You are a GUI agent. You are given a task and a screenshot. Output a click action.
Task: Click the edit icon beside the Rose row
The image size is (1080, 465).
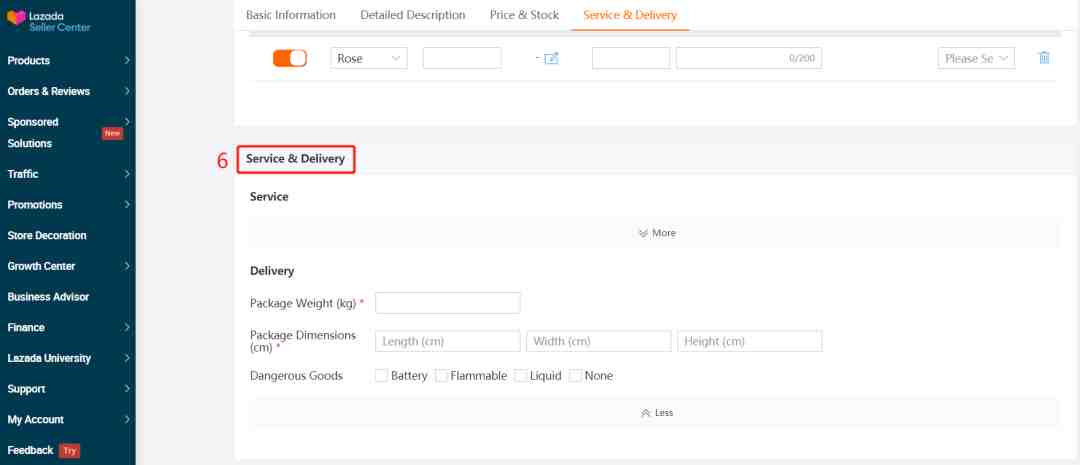click(551, 59)
